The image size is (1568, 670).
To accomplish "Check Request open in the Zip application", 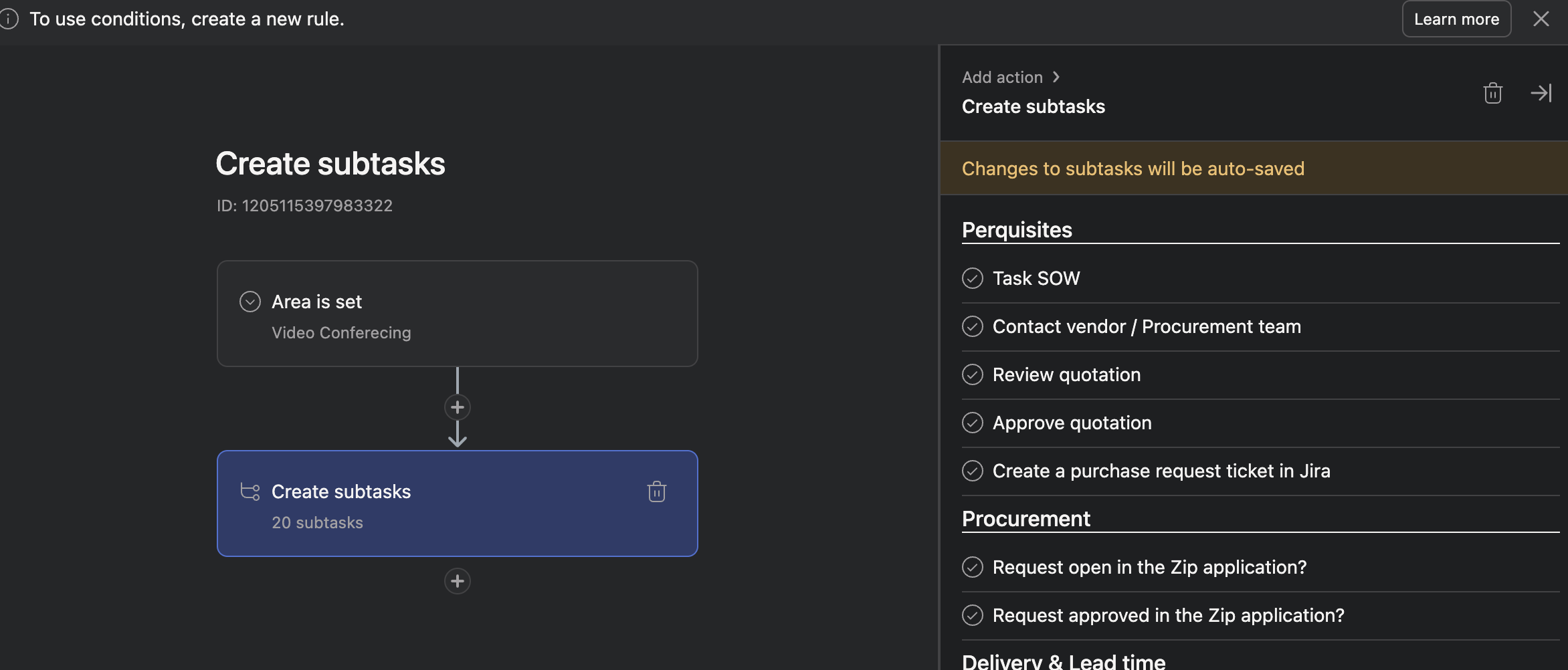I will (973, 567).
